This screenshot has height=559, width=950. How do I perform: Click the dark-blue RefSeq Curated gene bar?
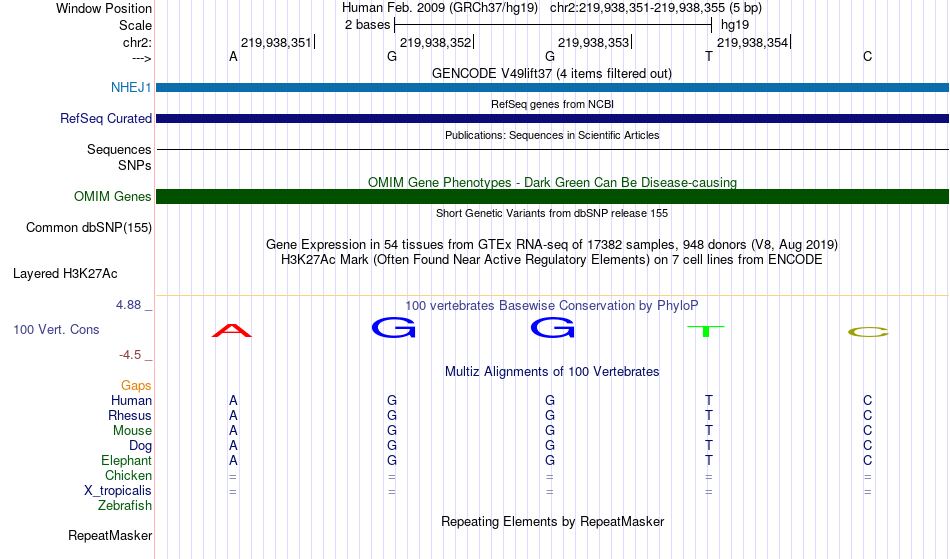coord(553,118)
